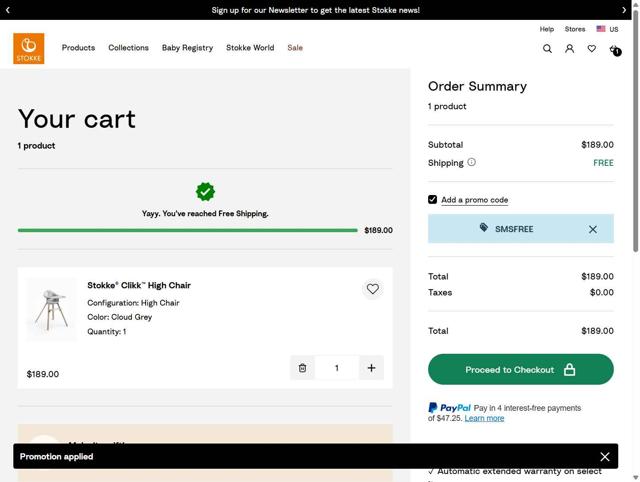Remove the SMSFREE promo code
Image resolution: width=640 pixels, height=482 pixels.
pyautogui.click(x=592, y=229)
